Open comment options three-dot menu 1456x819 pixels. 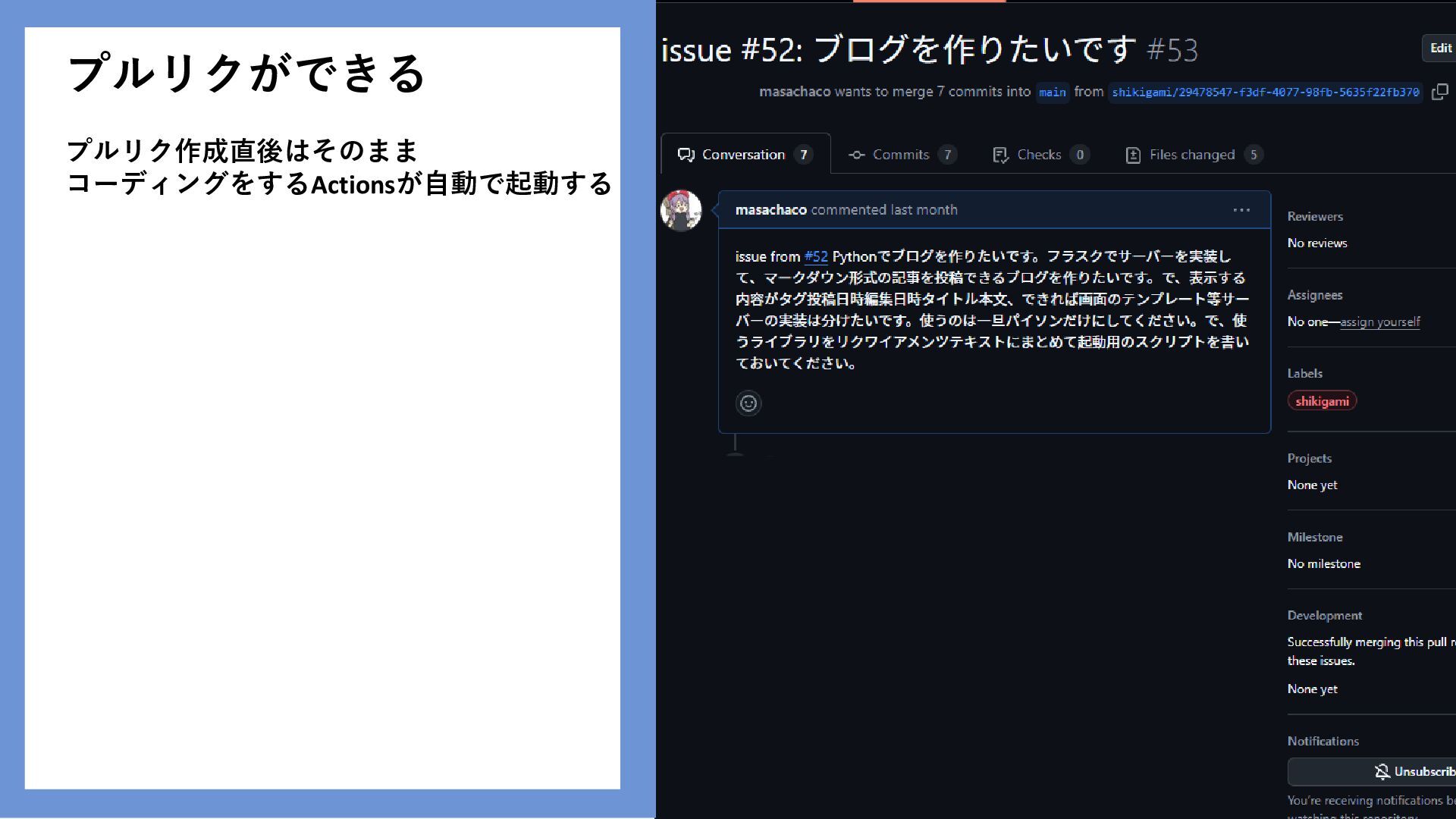(1241, 210)
